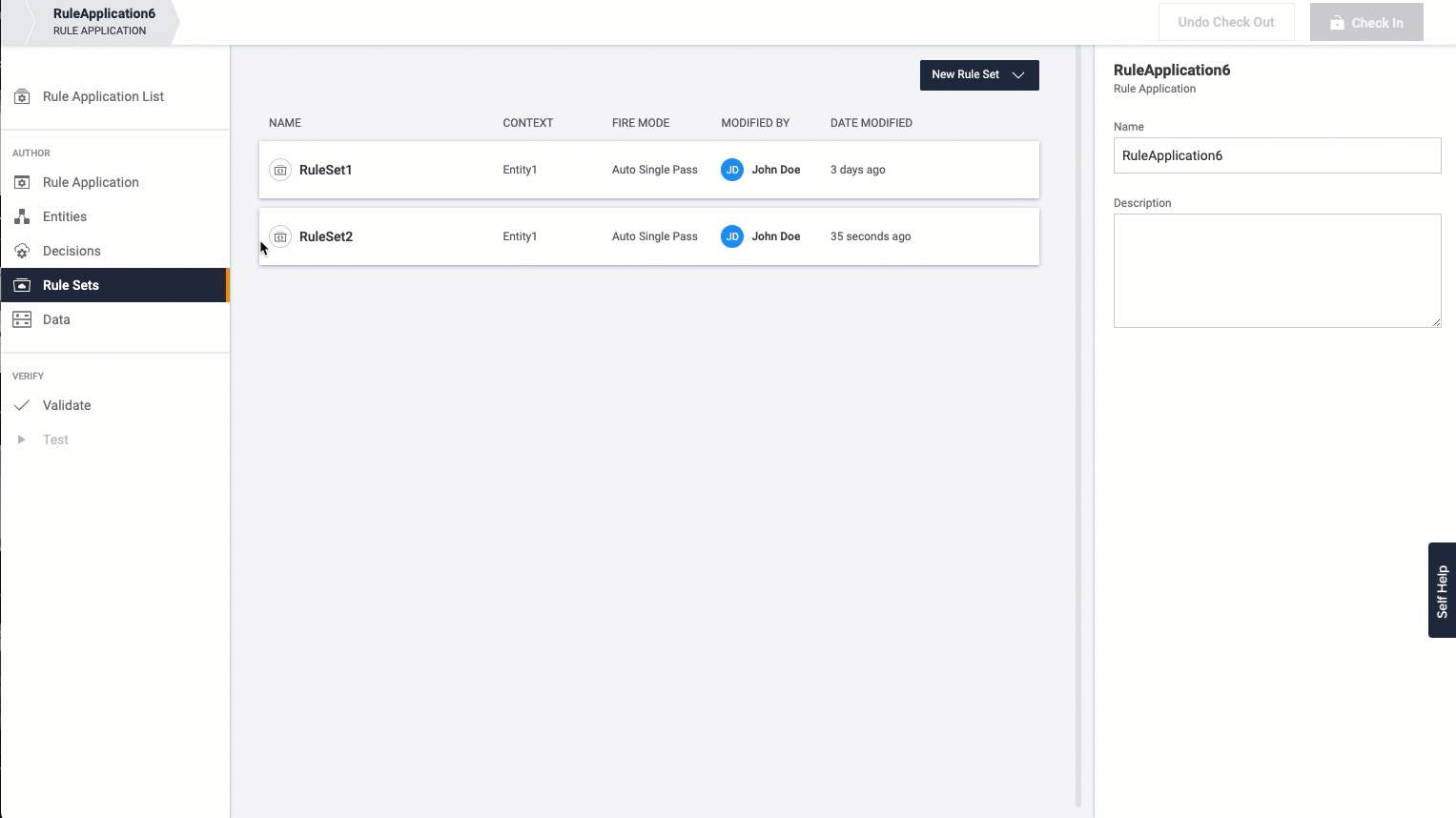Viewport: 1456px width, 818px height.
Task: Expand the New Rule Set dropdown arrow
Action: point(1018,74)
